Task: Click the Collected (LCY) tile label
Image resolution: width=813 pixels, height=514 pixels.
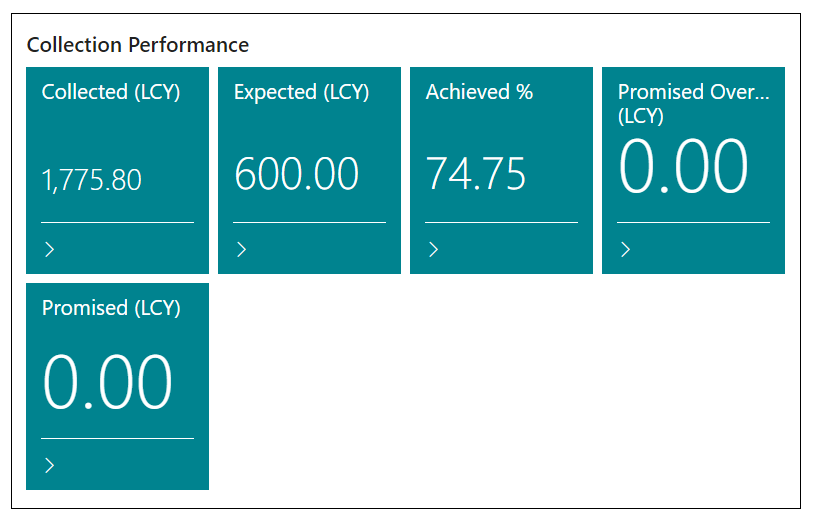Action: [111, 92]
